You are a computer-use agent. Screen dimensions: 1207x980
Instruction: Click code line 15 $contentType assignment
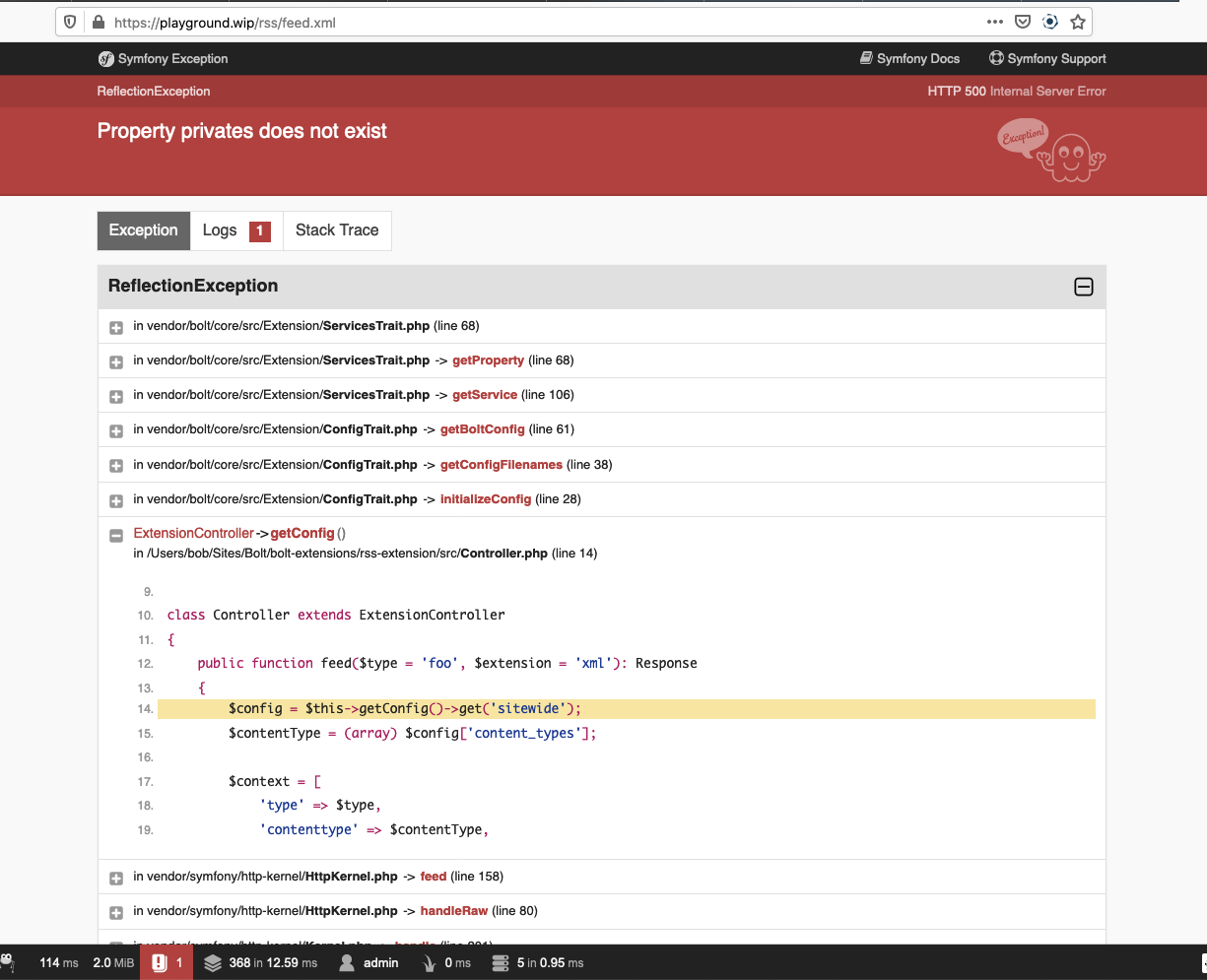pos(413,733)
